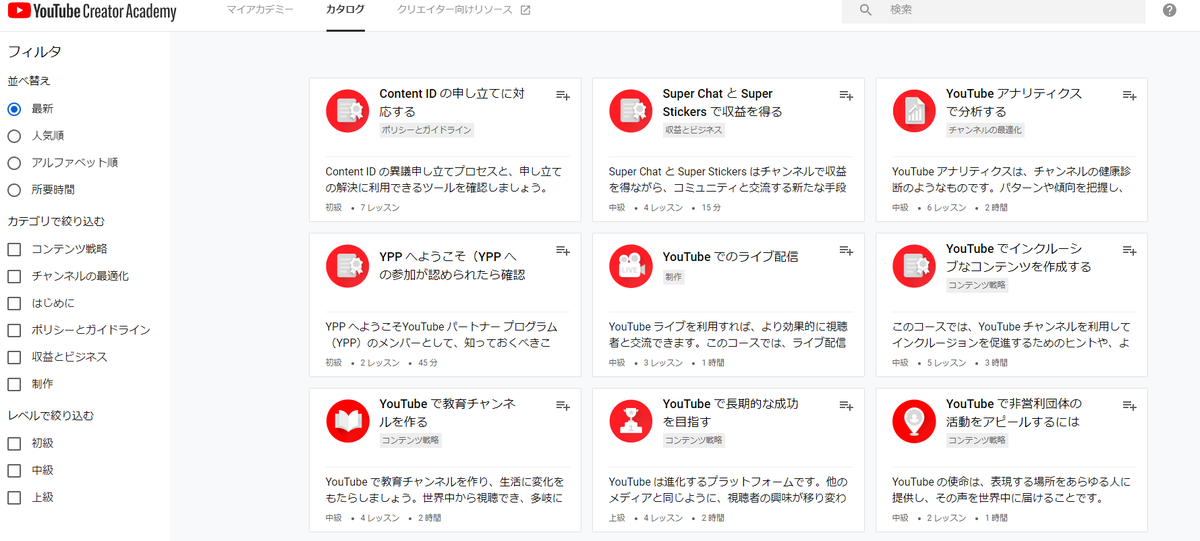The image size is (1200, 541).
Task: Switch to the マイアカデミー tab
Action: point(260,10)
